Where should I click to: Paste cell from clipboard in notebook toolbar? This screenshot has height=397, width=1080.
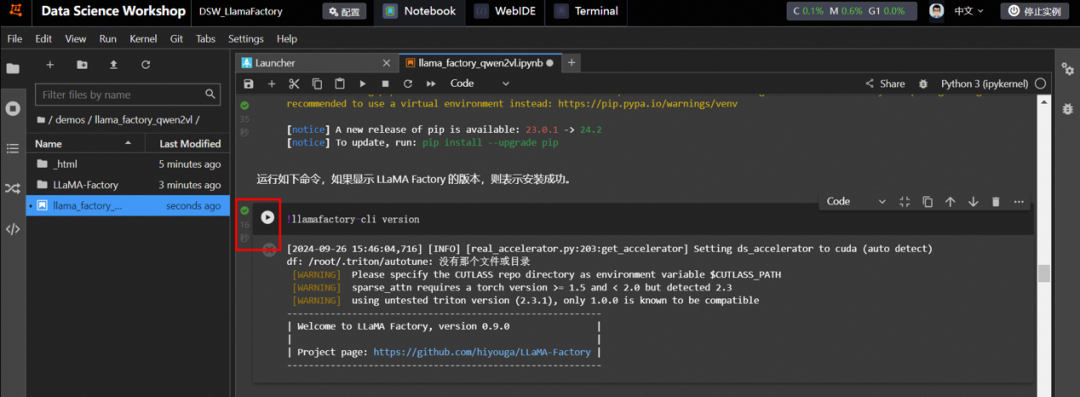[340, 83]
